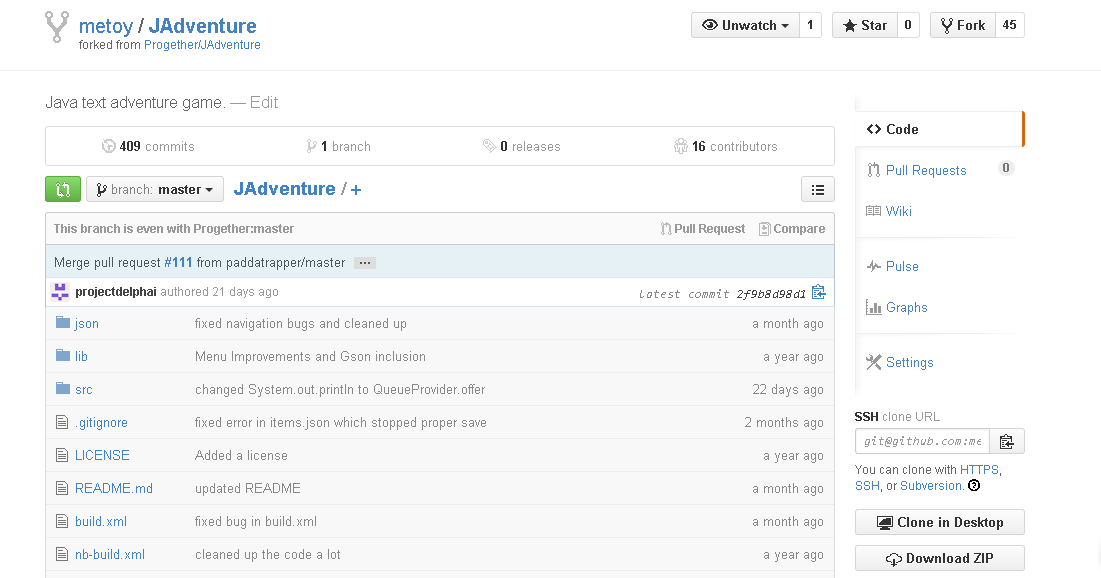Image resolution: width=1101 pixels, height=578 pixels.
Task: Open the Pull Request link in branch bar
Action: click(703, 228)
